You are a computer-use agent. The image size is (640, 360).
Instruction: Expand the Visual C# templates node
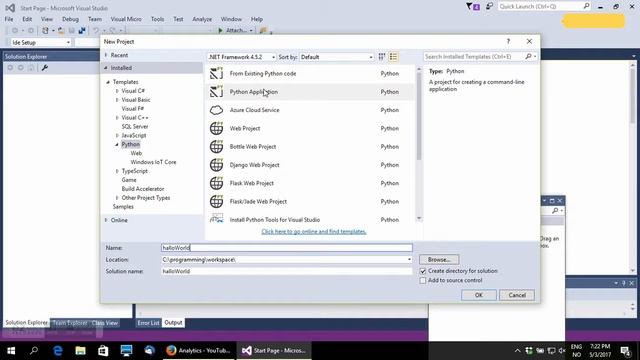(x=117, y=91)
